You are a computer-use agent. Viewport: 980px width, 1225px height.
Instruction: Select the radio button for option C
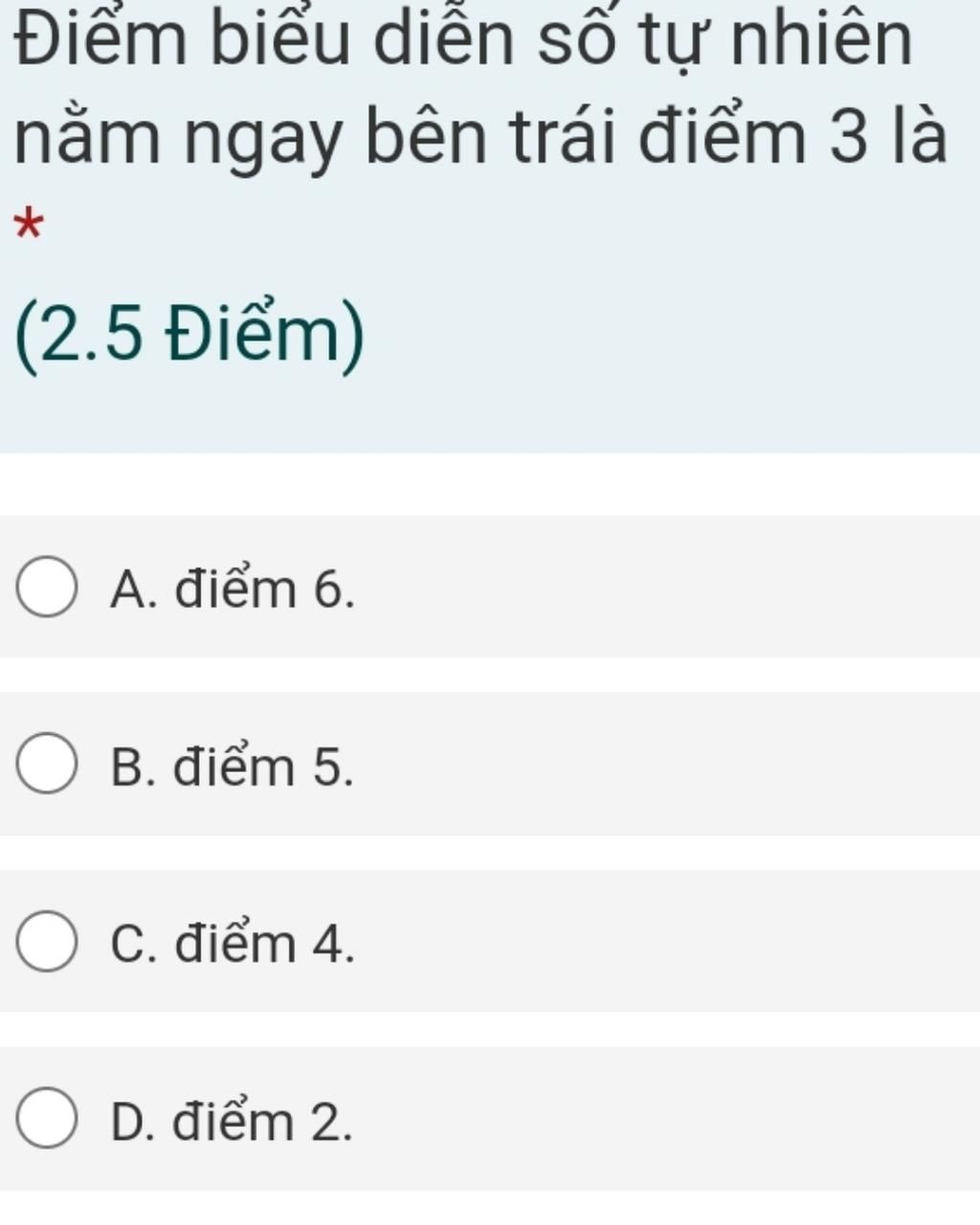[x=46, y=942]
